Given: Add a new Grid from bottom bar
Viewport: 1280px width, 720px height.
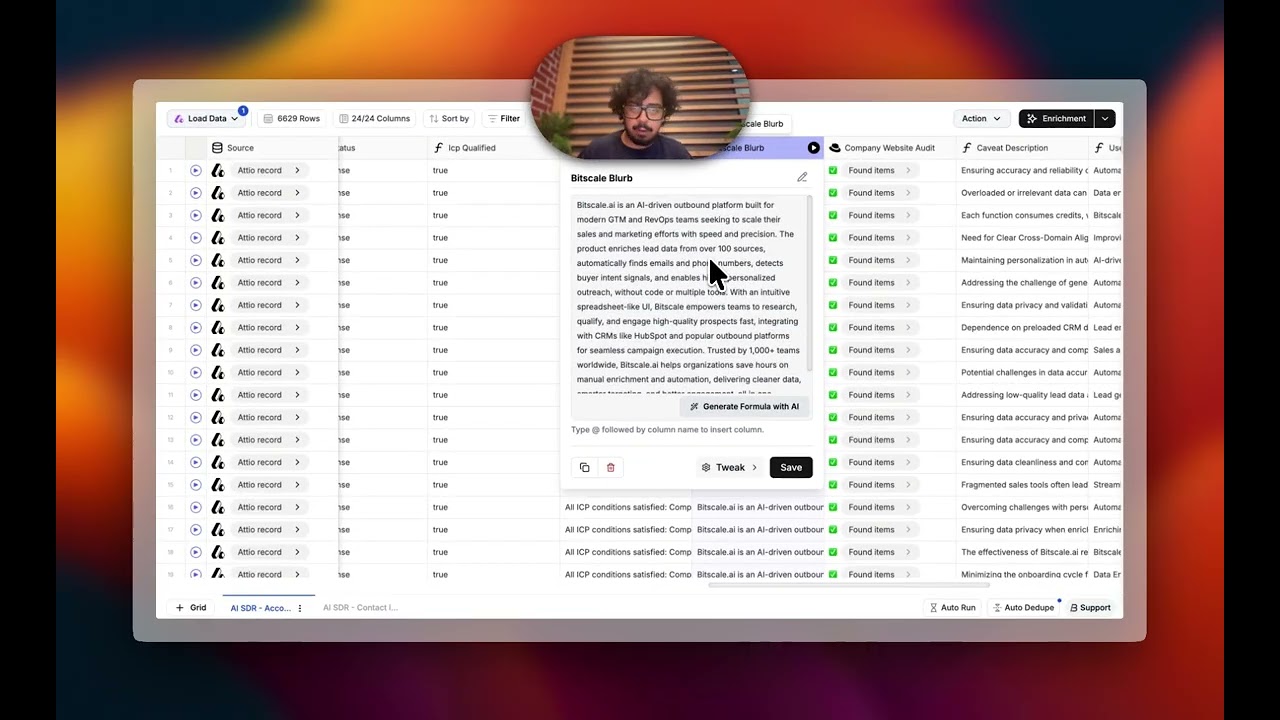Looking at the screenshot, I should point(191,608).
